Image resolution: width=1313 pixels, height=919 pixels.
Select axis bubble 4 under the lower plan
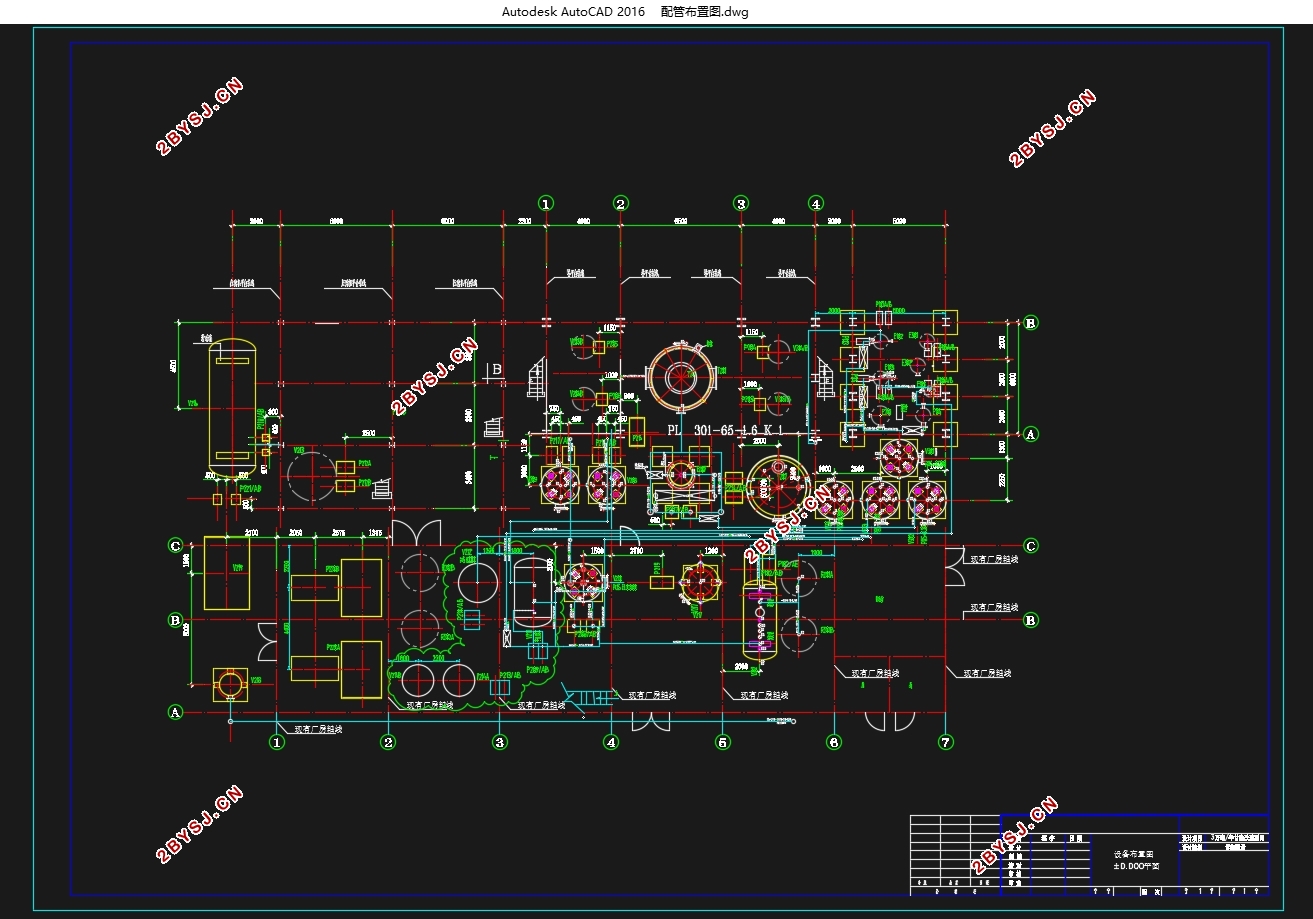[612, 742]
